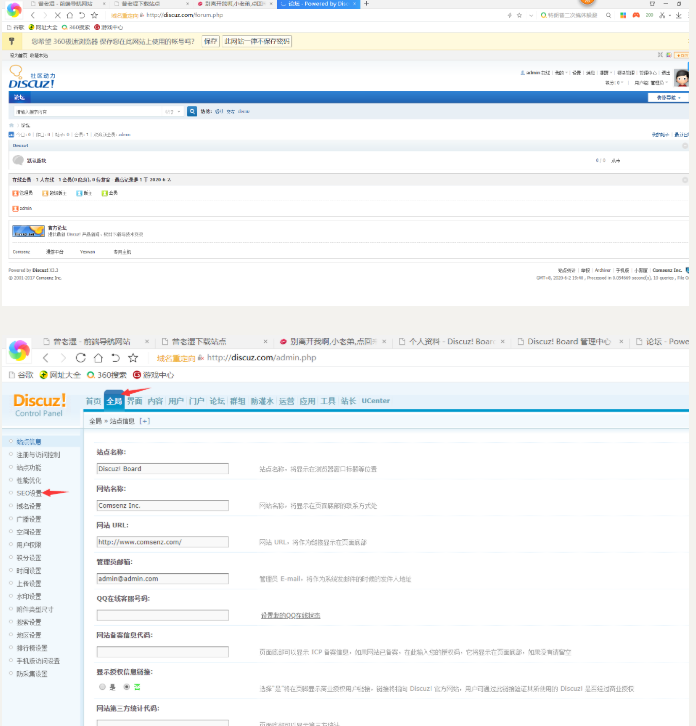Click the forum search text box
Image resolution: width=696 pixels, height=726 pixels.
pyautogui.click(x=89, y=112)
